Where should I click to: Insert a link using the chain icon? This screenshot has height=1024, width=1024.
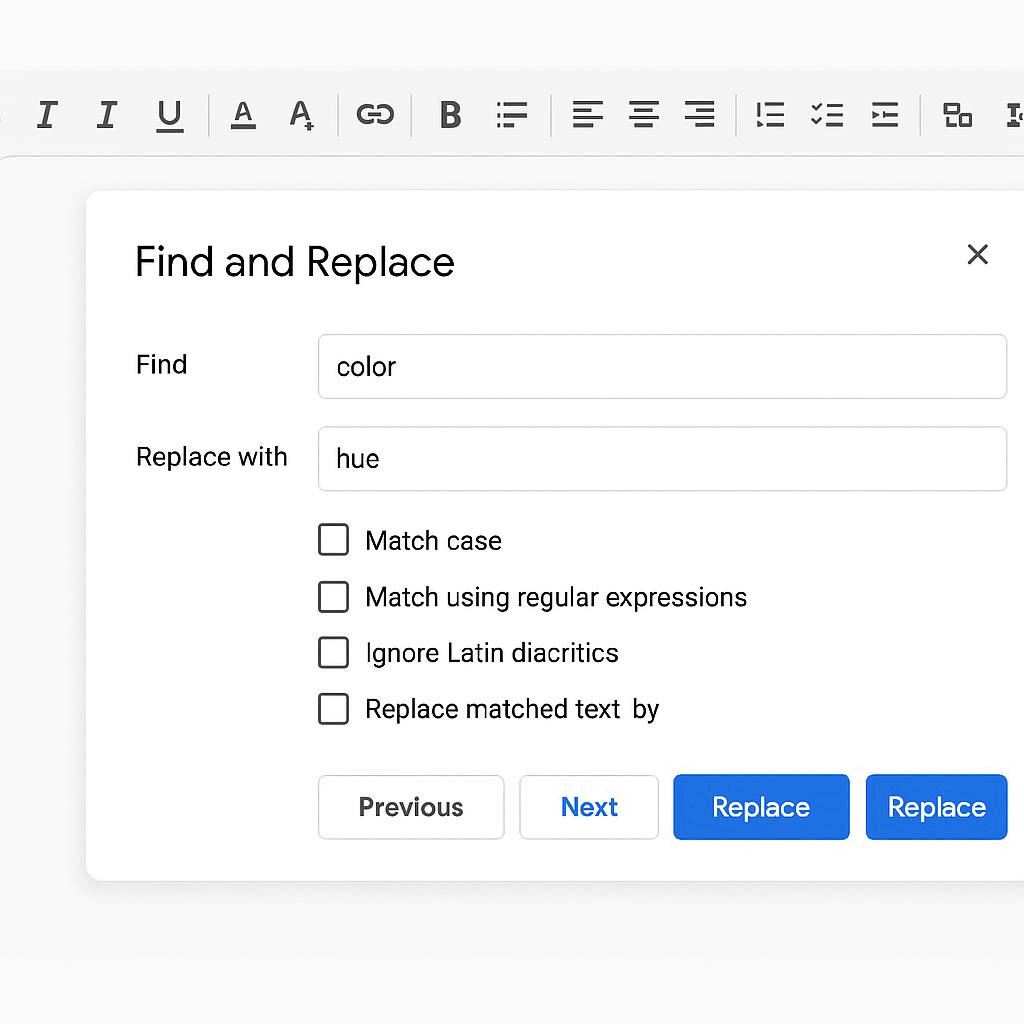pos(376,114)
